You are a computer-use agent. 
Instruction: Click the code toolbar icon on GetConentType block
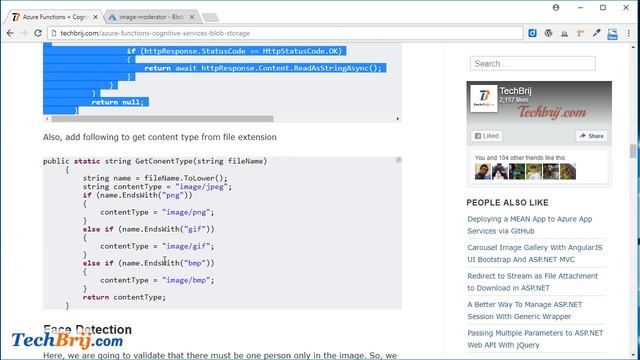tap(398, 160)
